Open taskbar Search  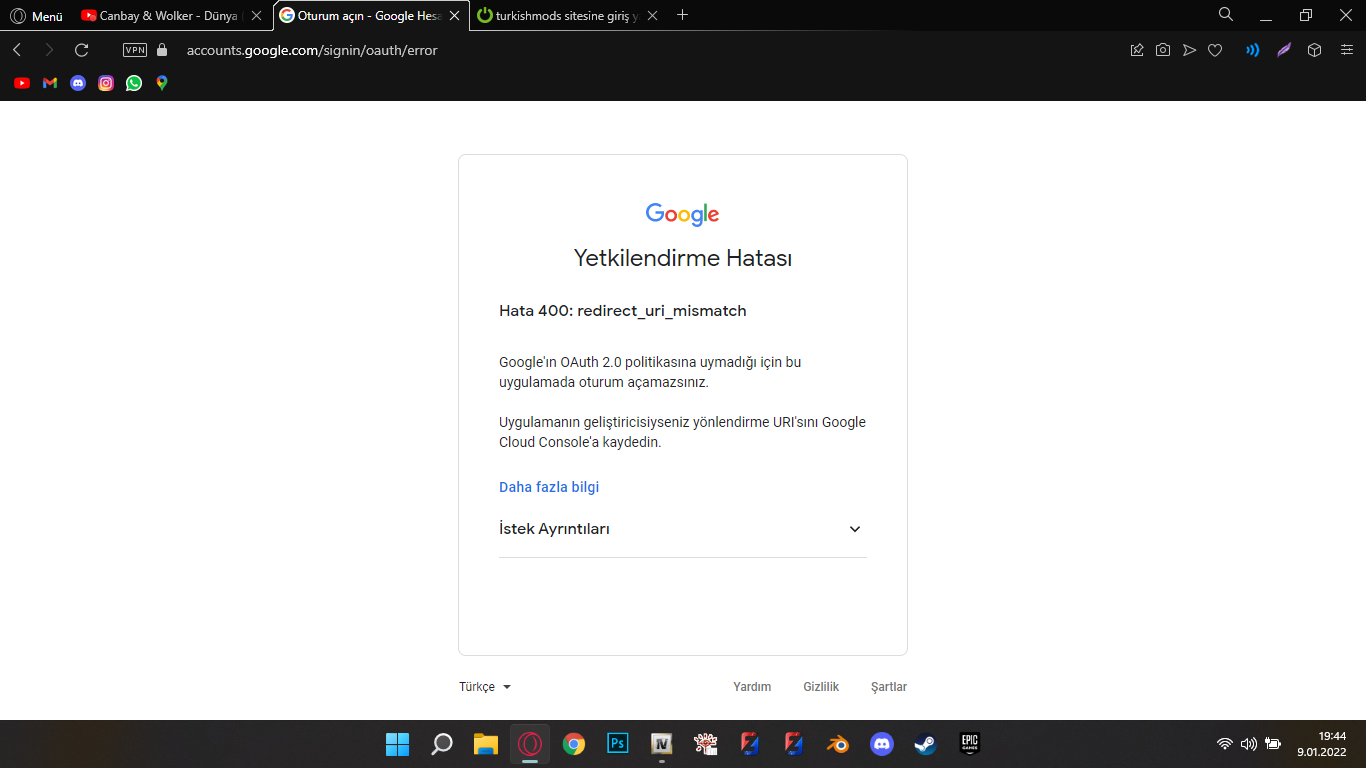pyautogui.click(x=442, y=744)
